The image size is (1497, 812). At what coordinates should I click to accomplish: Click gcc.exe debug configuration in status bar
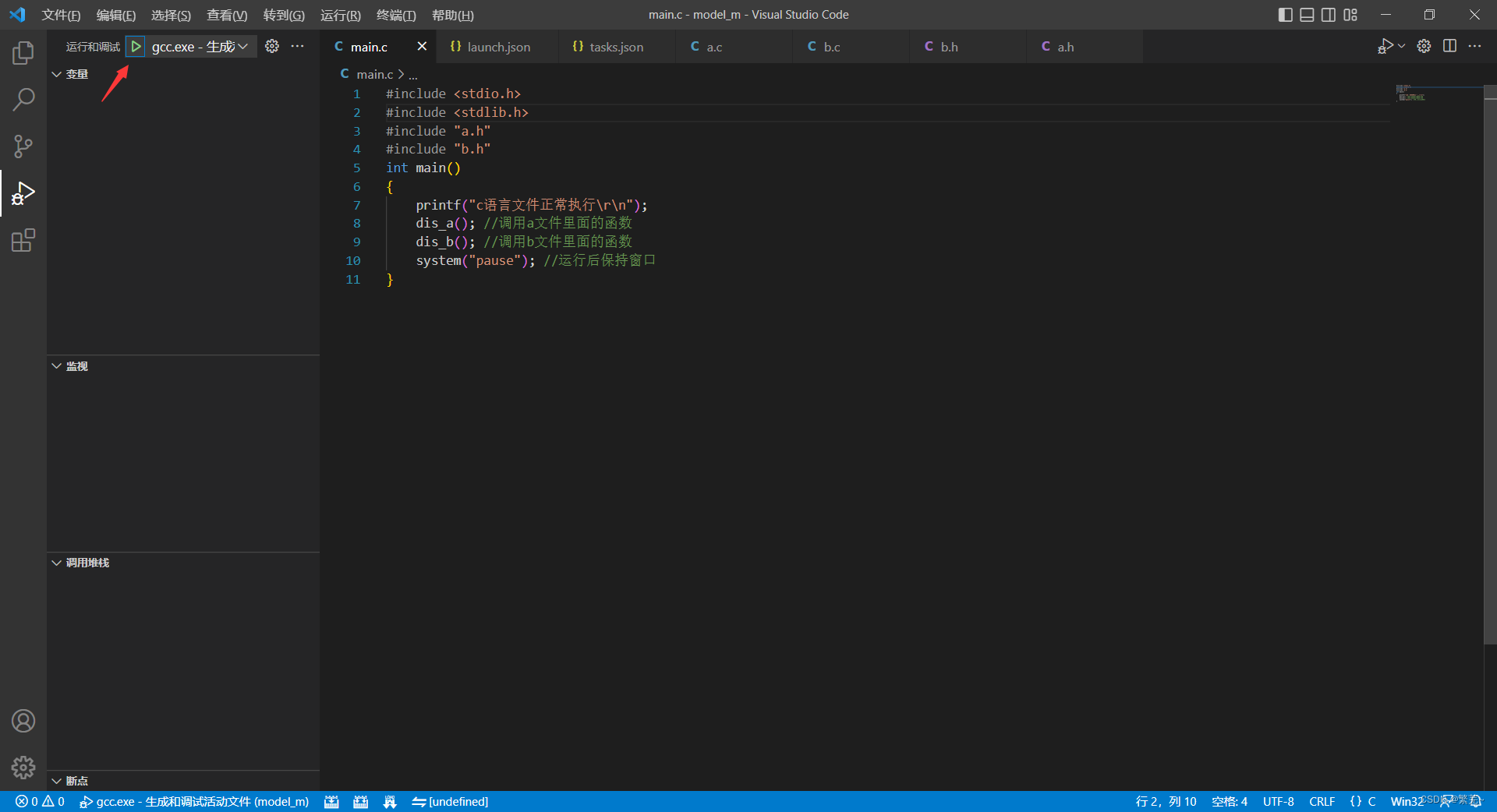[194, 802]
